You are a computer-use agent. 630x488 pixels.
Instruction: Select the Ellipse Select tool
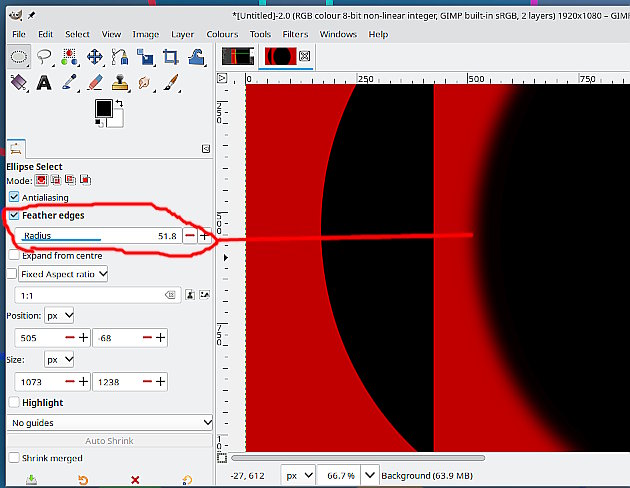(19, 57)
